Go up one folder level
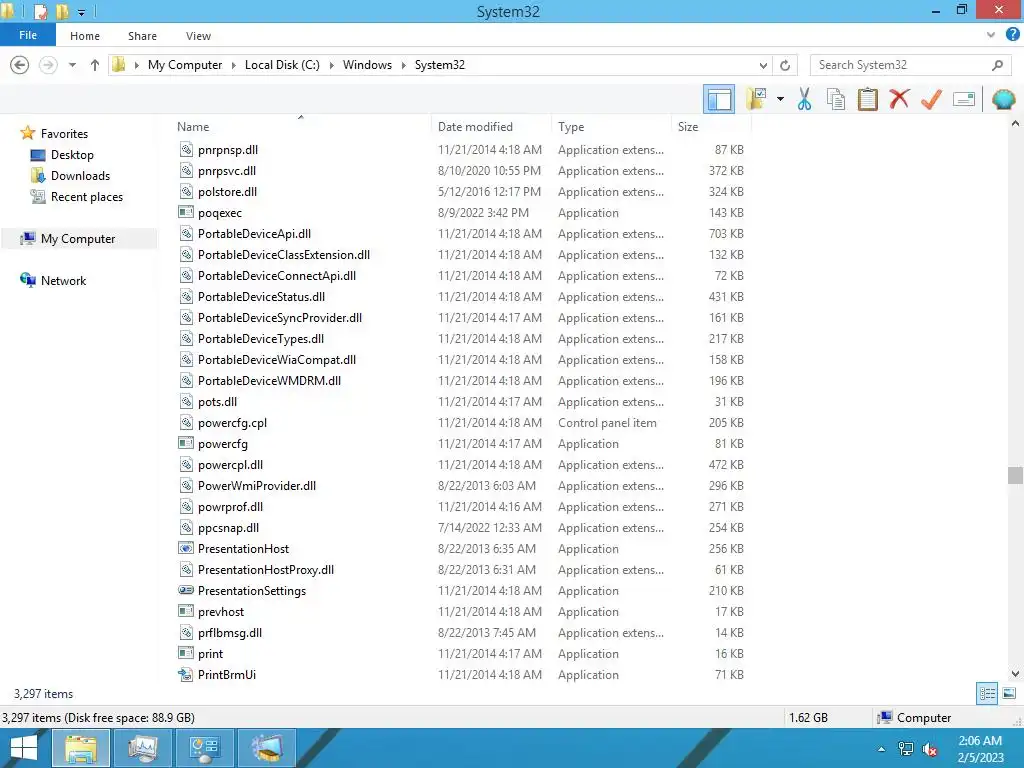This screenshot has height=768, width=1024. (x=95, y=65)
